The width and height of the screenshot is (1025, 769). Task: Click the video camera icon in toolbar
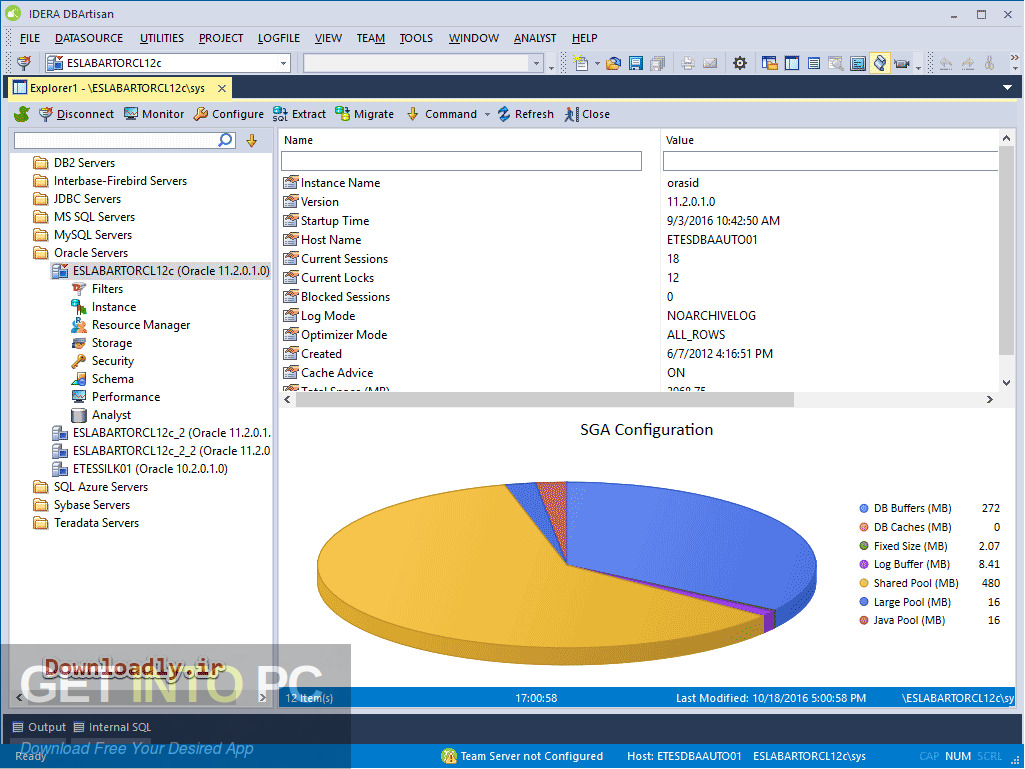(902, 63)
